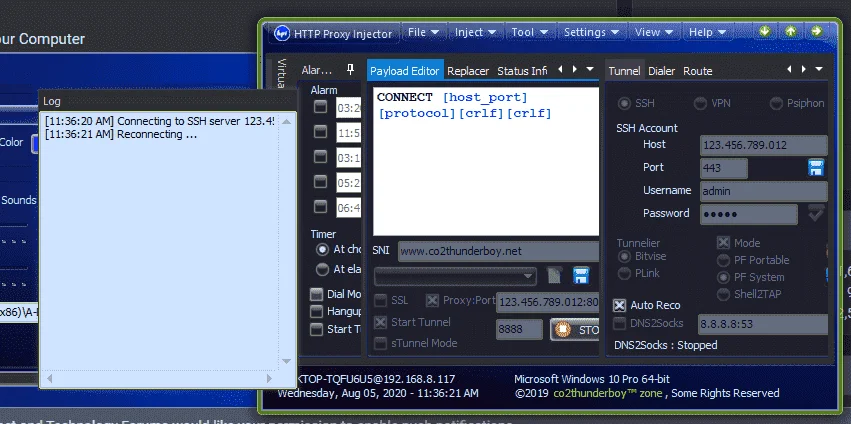Toggle the 11:5 alarm checkbox
851x424 pixels.
(321, 132)
